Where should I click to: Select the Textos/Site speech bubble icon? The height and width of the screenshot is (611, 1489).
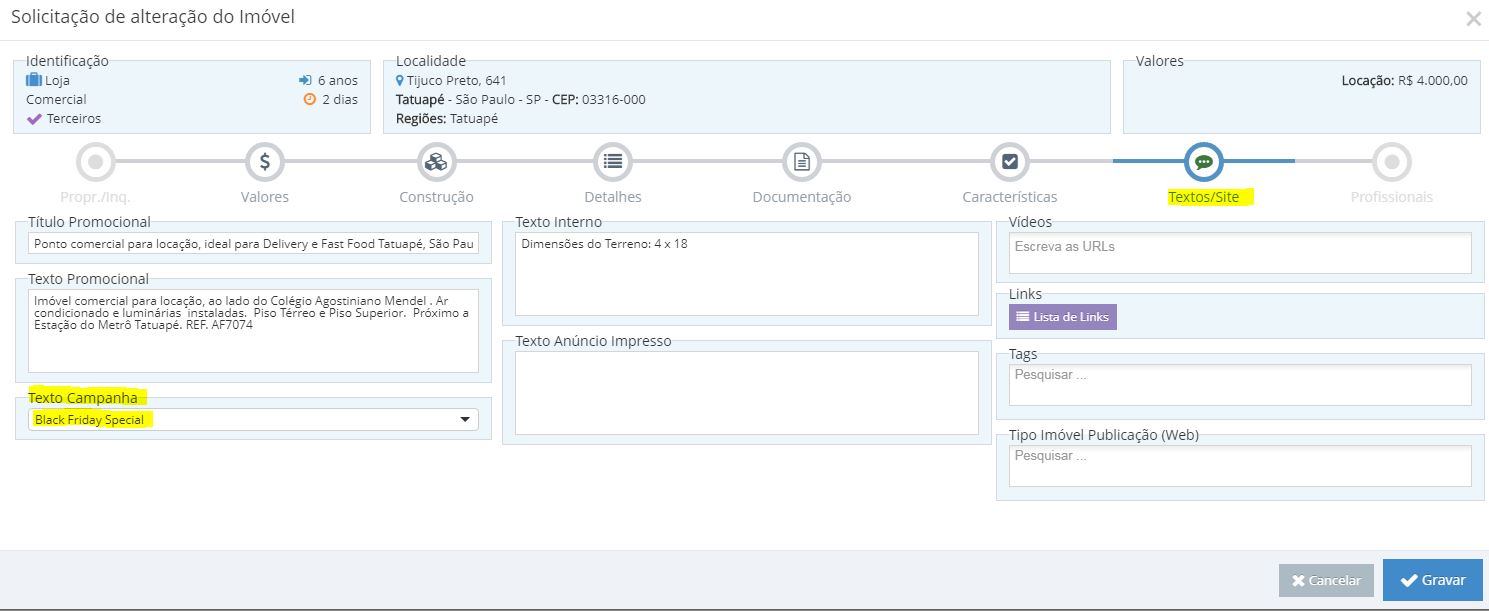point(1204,161)
